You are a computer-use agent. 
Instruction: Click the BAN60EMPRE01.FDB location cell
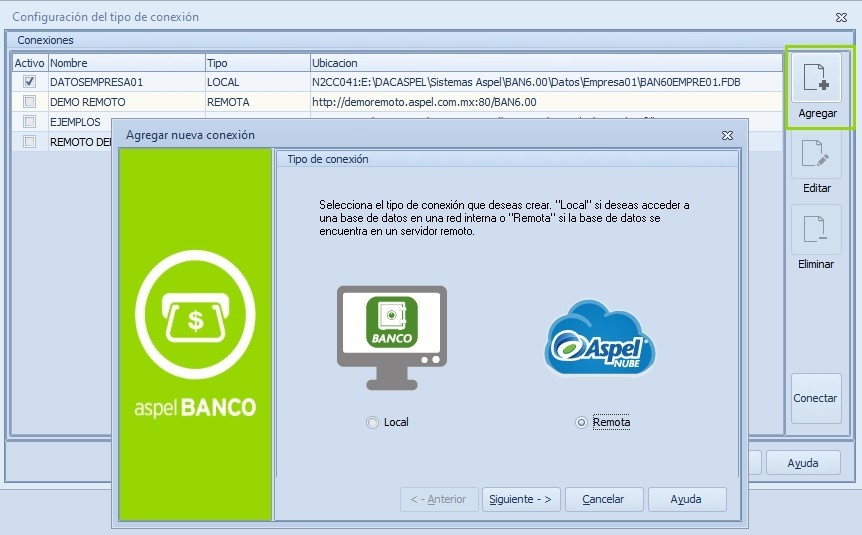(x=546, y=82)
